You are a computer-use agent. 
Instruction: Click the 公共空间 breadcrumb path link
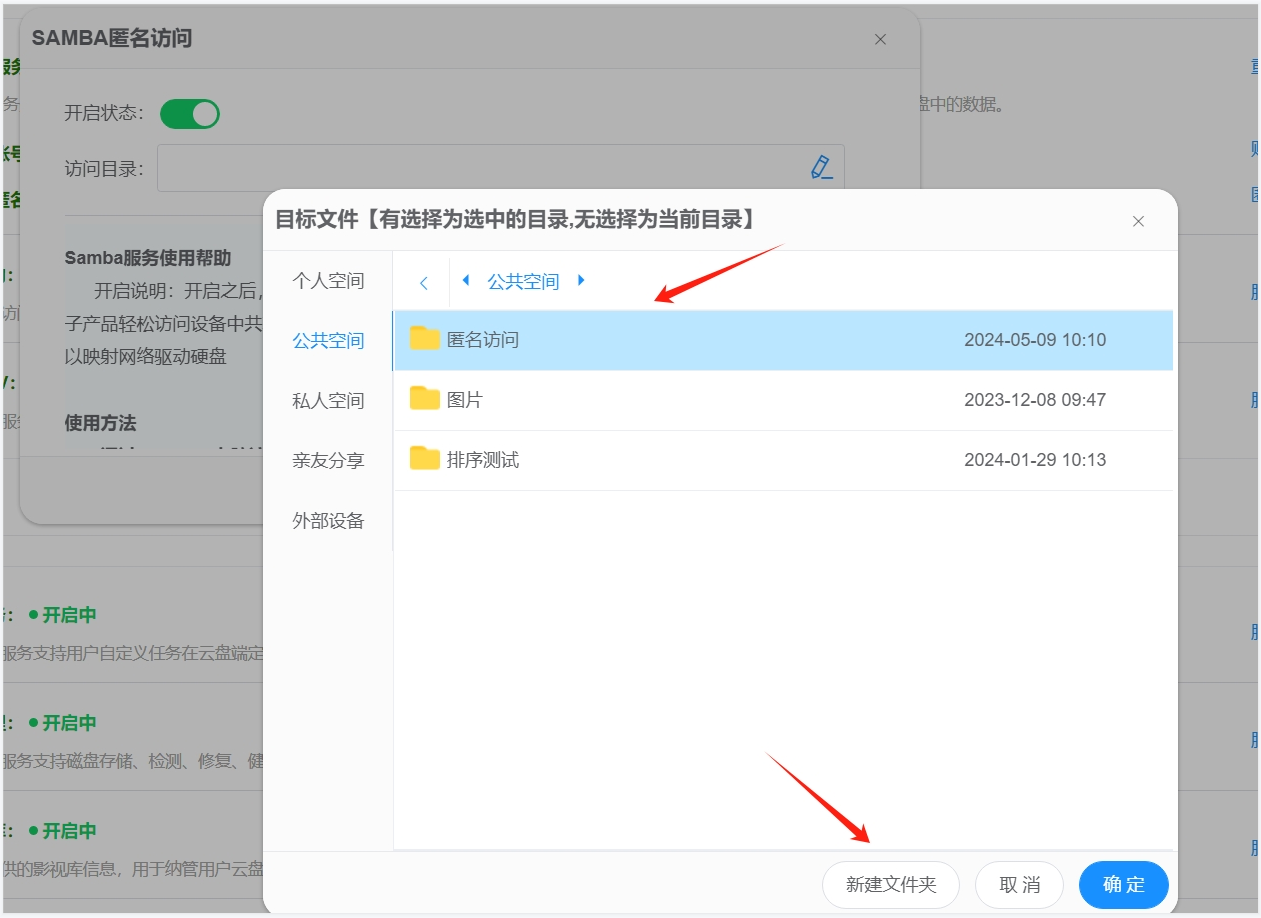(523, 282)
